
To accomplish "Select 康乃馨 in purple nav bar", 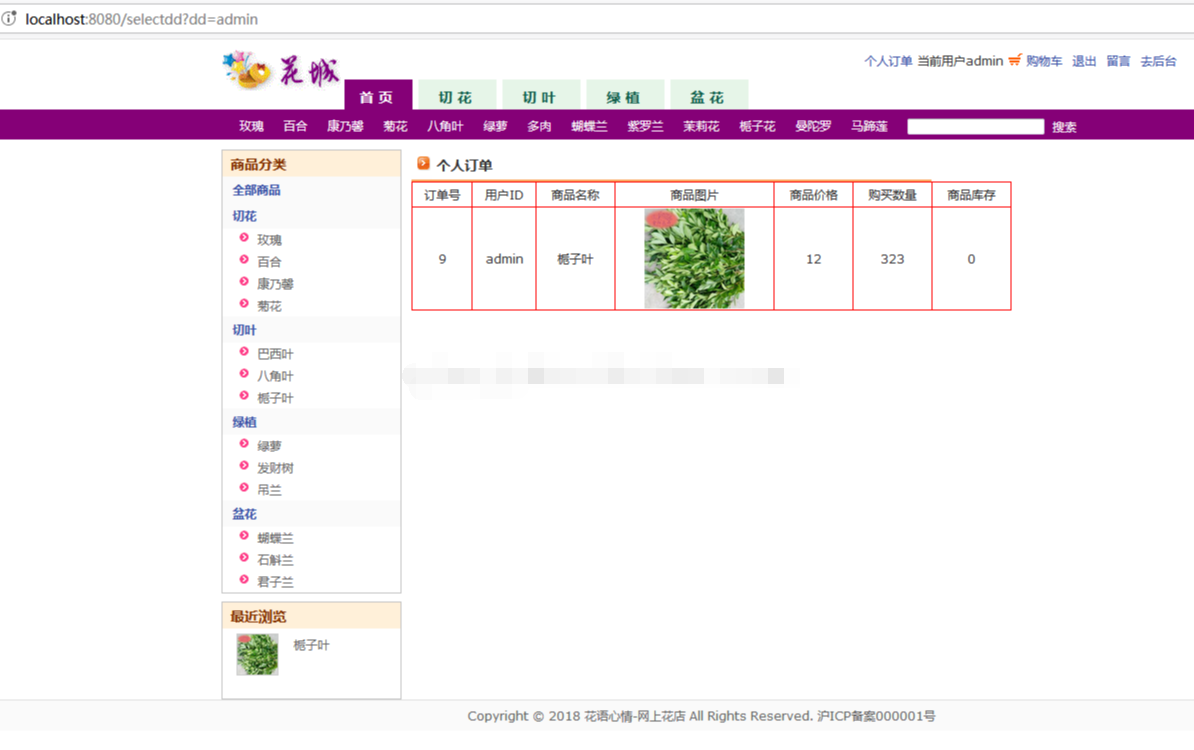I will click(346, 126).
